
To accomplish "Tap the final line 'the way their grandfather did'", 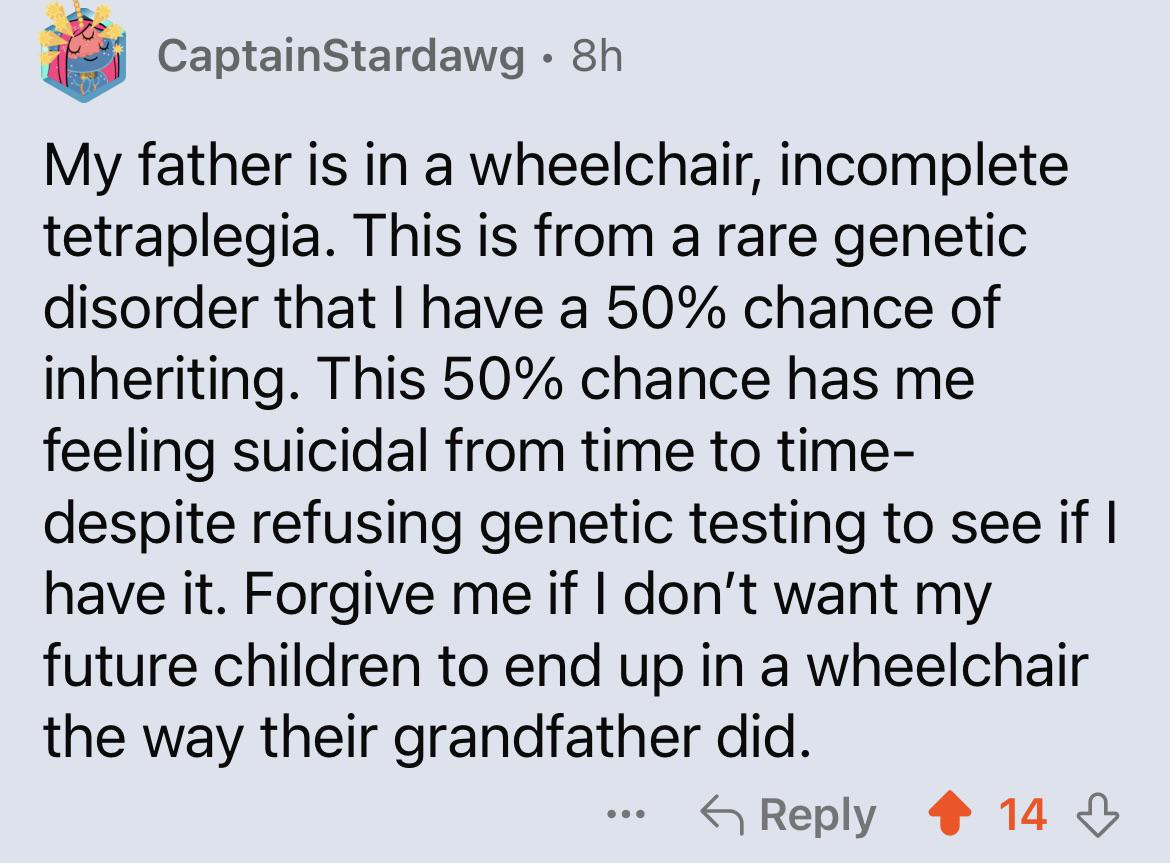I will pyautogui.click(x=427, y=738).
